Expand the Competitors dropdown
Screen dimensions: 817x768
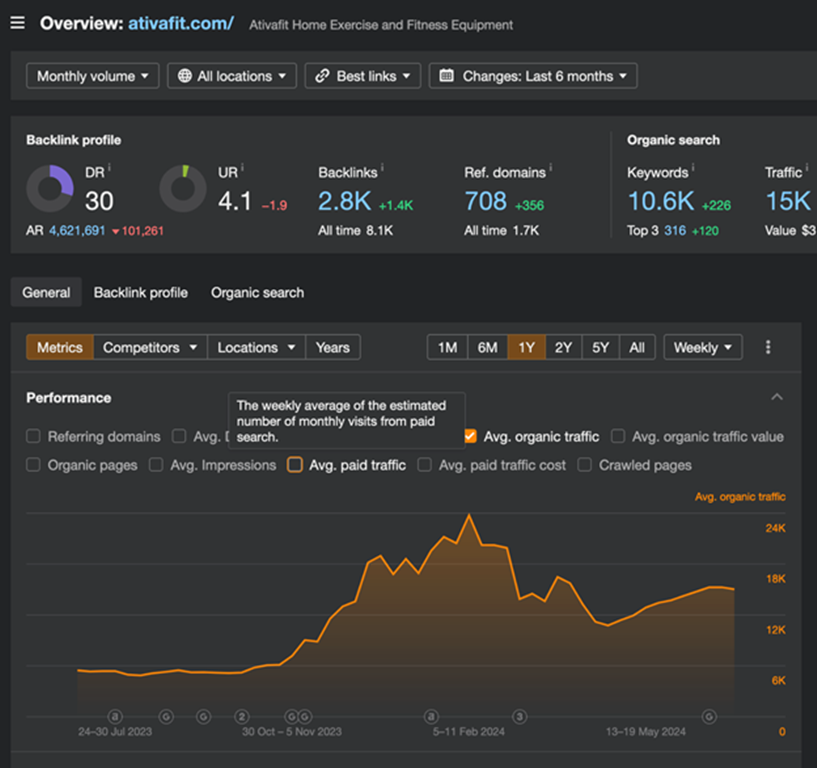pos(150,347)
